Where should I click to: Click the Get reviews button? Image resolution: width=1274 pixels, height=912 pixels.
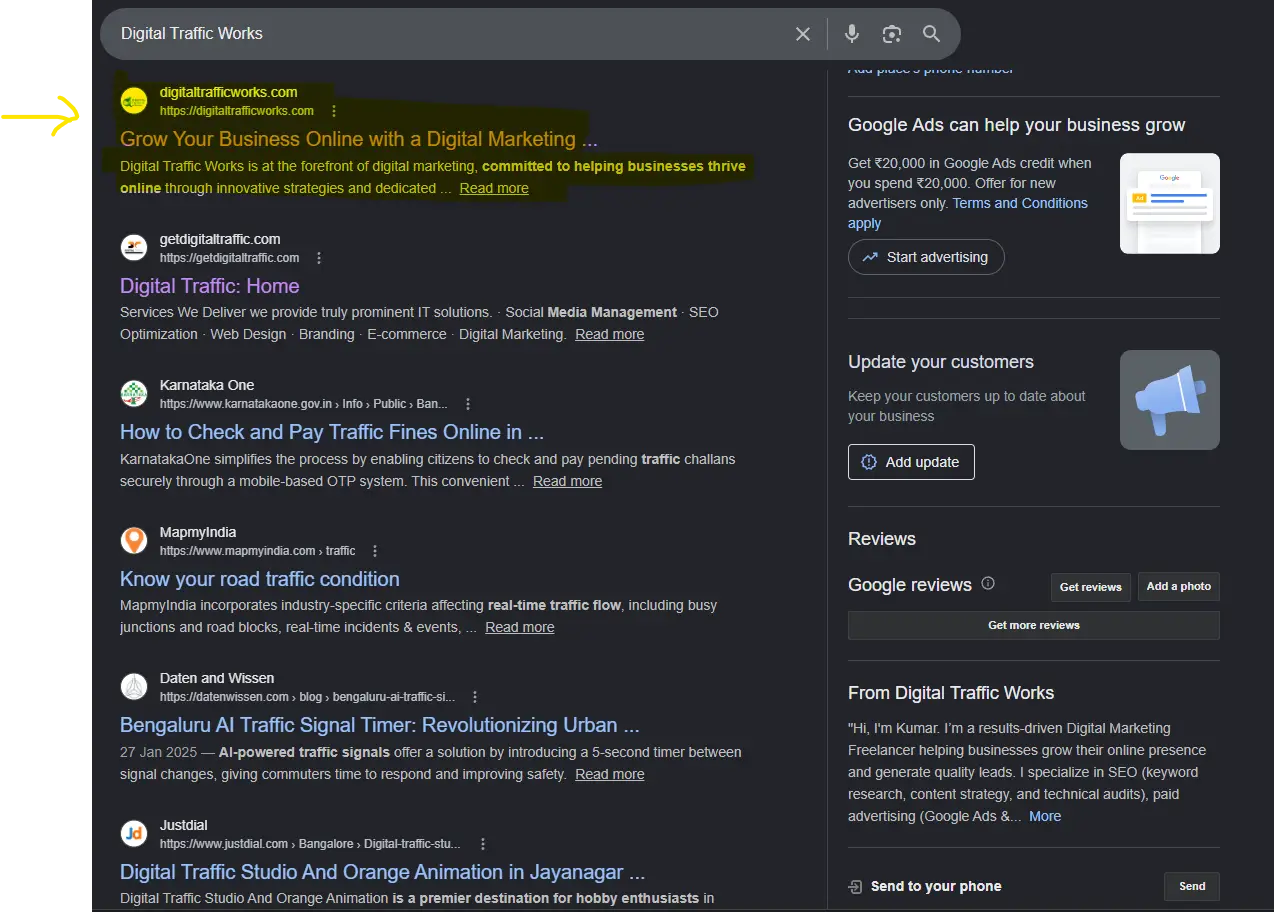(1091, 587)
